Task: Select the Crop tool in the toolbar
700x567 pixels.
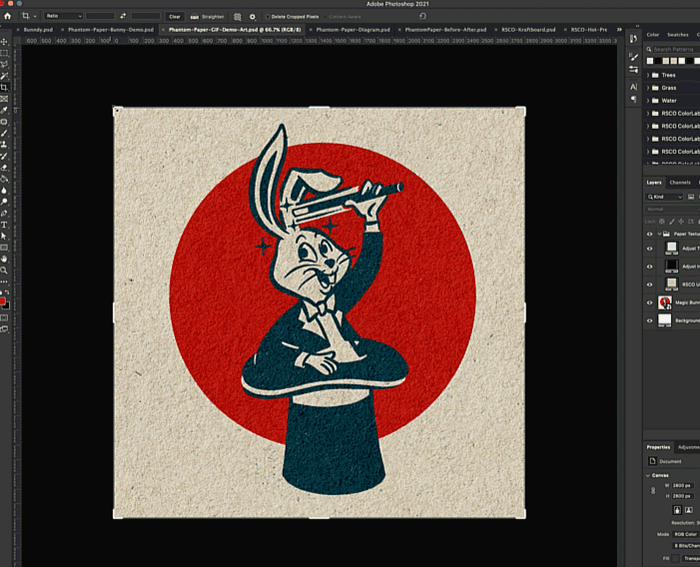Action: [x=5, y=87]
